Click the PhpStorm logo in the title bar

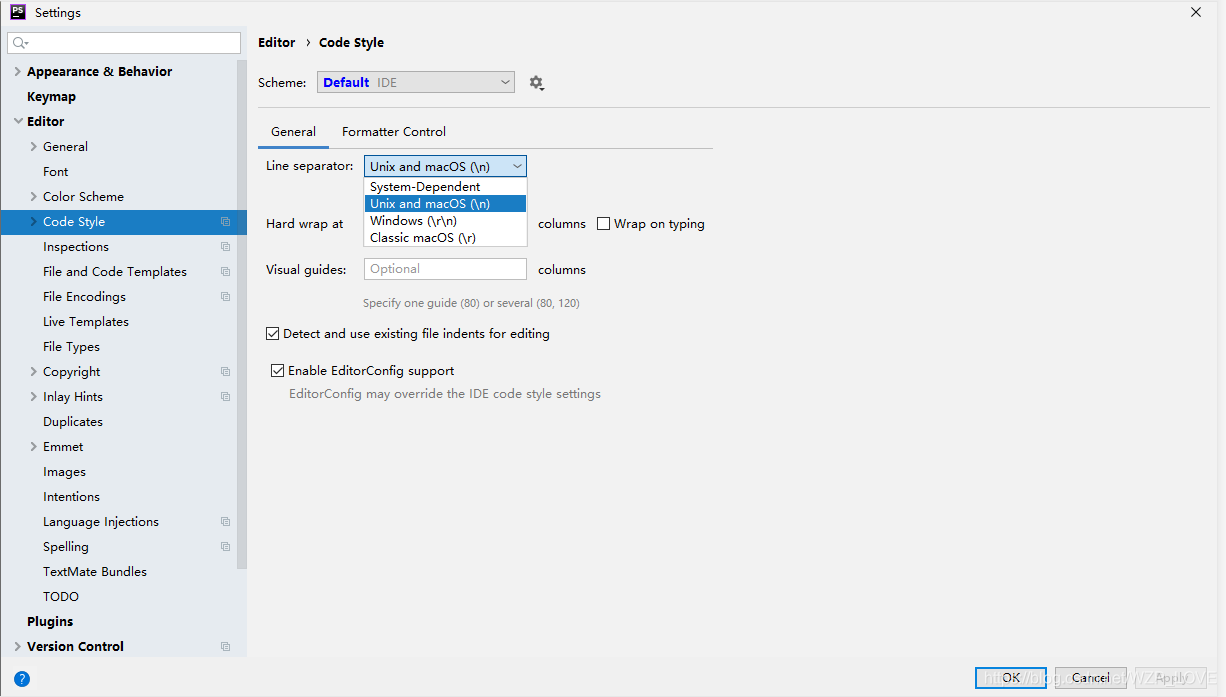coord(18,12)
